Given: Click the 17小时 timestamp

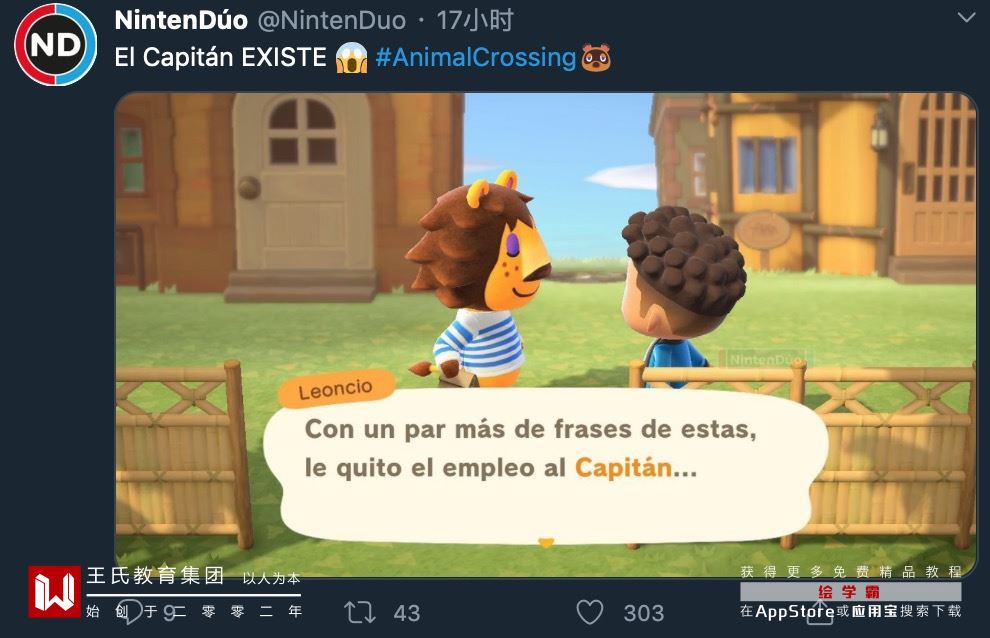Looking at the screenshot, I should pyautogui.click(x=475, y=21).
